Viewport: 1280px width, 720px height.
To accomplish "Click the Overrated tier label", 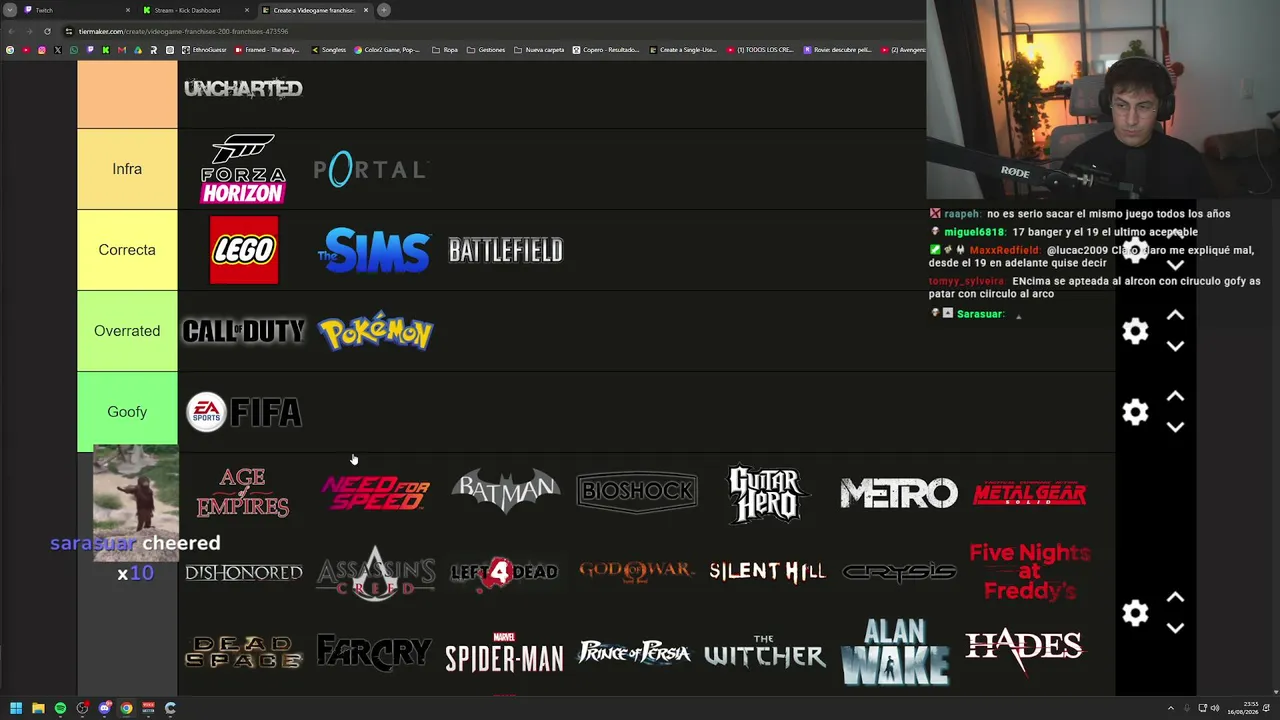I will click(127, 331).
